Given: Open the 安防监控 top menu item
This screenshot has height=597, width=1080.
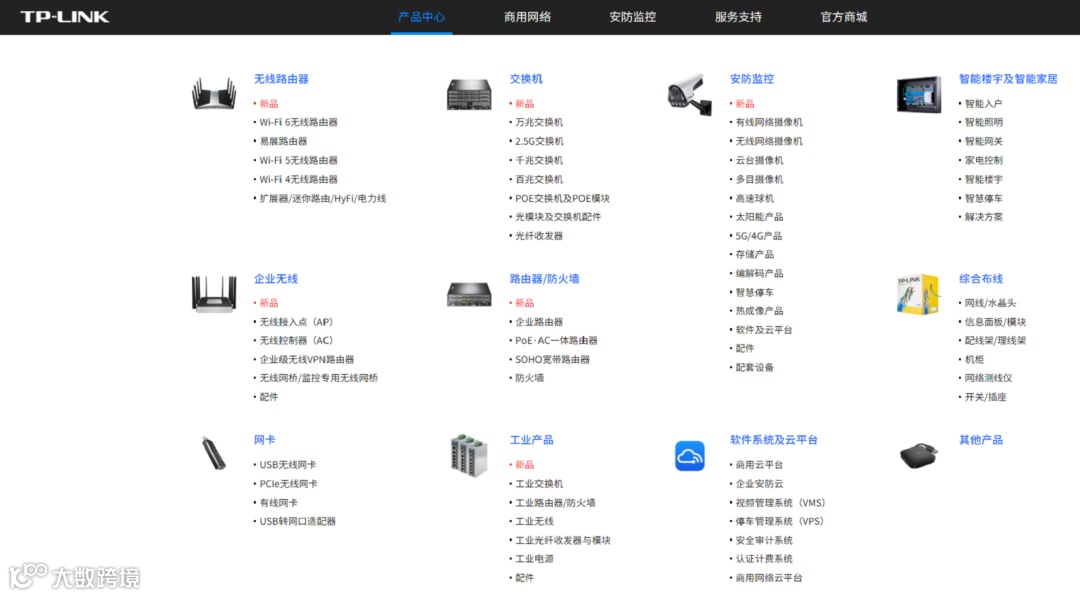Looking at the screenshot, I should (632, 17).
